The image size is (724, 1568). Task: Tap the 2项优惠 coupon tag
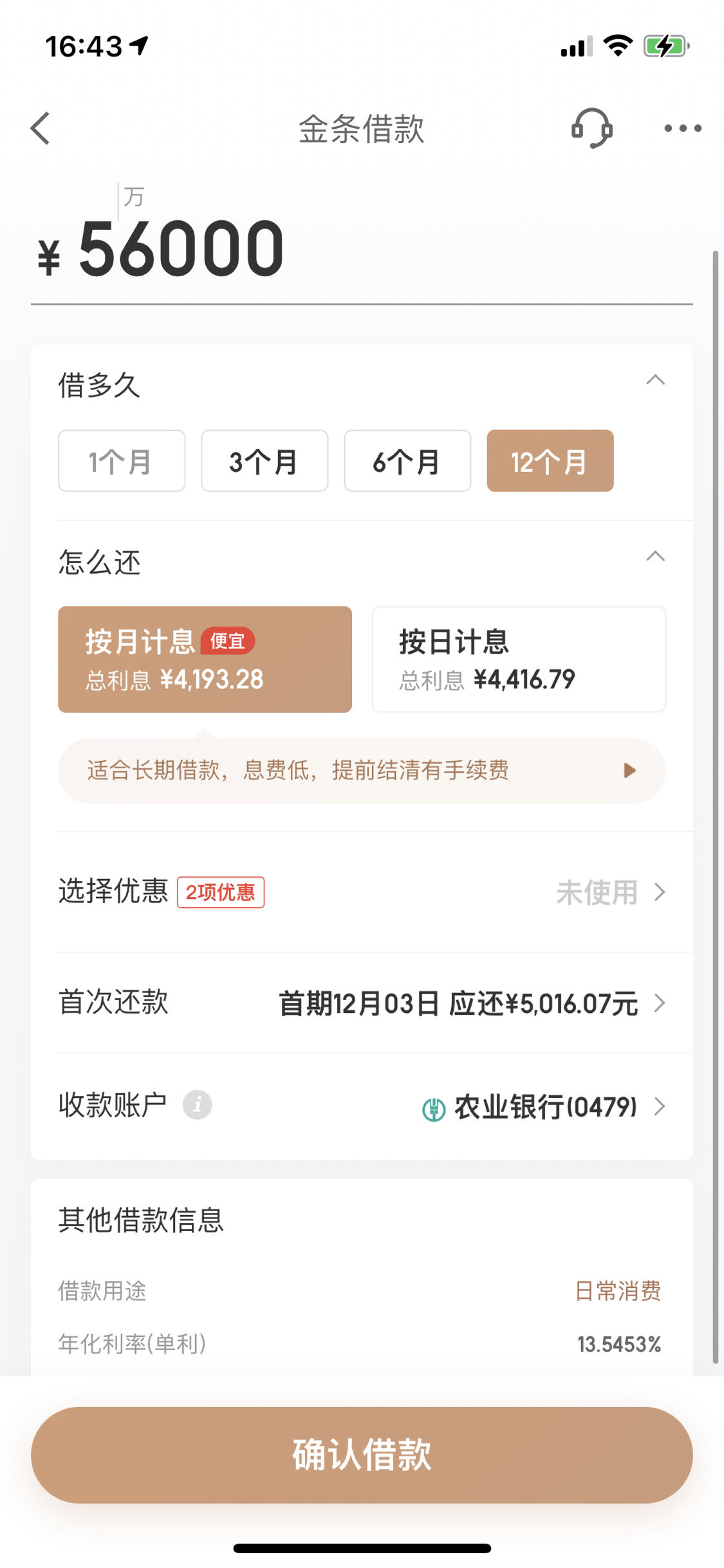pyautogui.click(x=221, y=892)
